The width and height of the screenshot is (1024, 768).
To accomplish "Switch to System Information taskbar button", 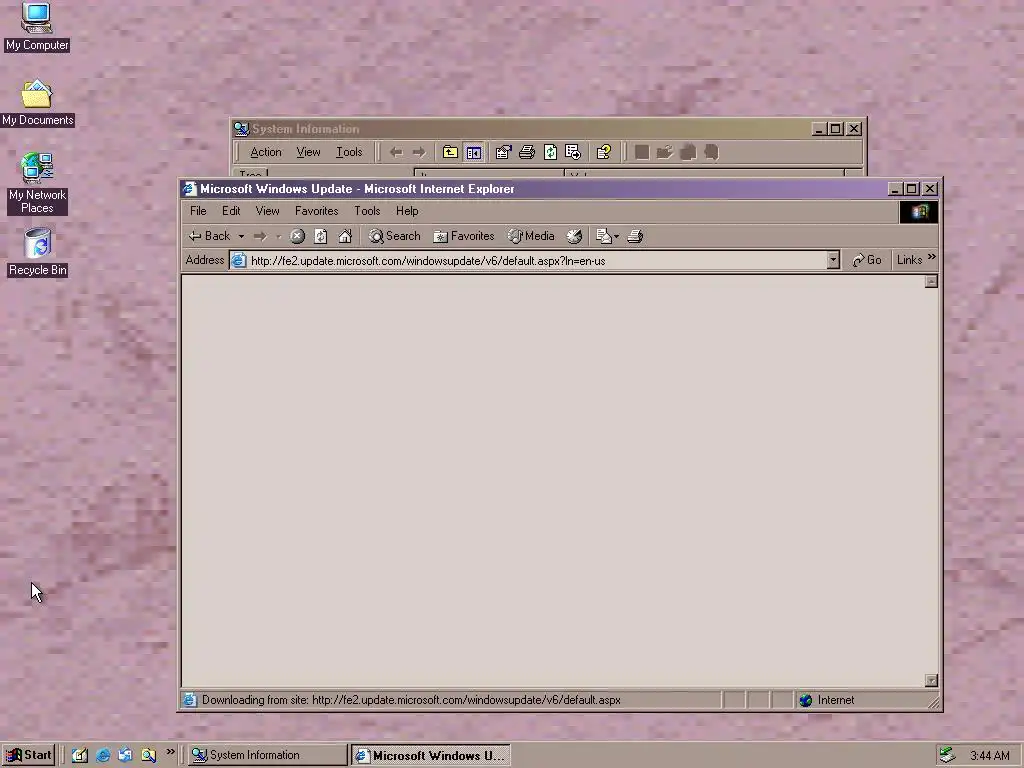I will pyautogui.click(x=268, y=755).
